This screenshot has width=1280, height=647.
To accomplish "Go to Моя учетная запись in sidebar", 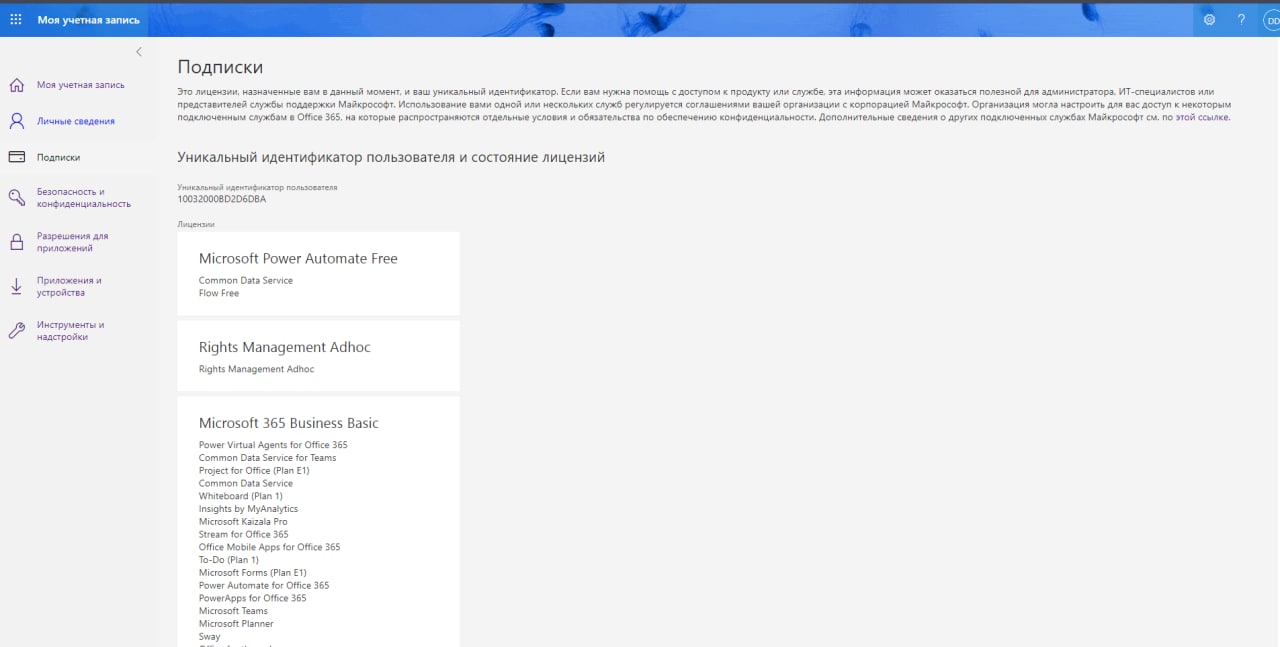I will tap(81, 85).
